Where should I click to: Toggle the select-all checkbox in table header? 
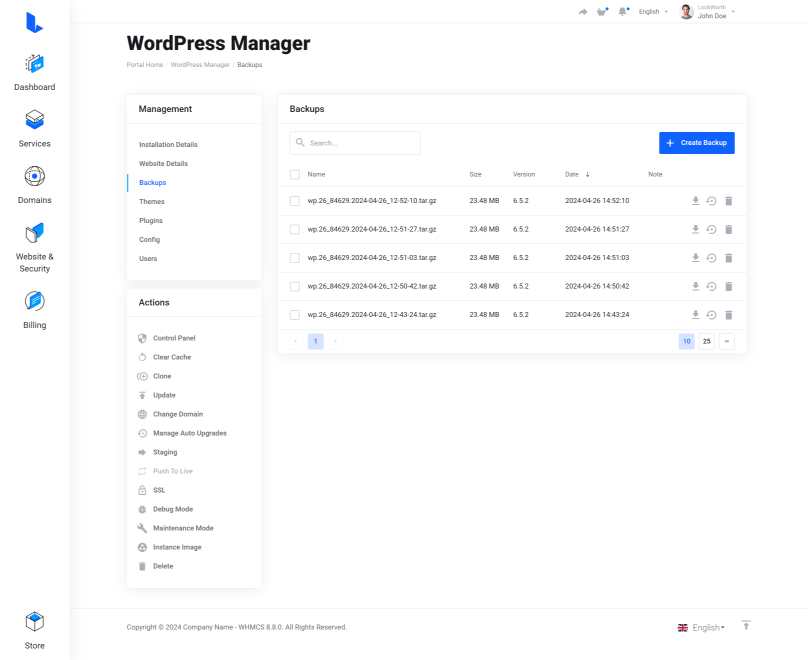click(295, 174)
